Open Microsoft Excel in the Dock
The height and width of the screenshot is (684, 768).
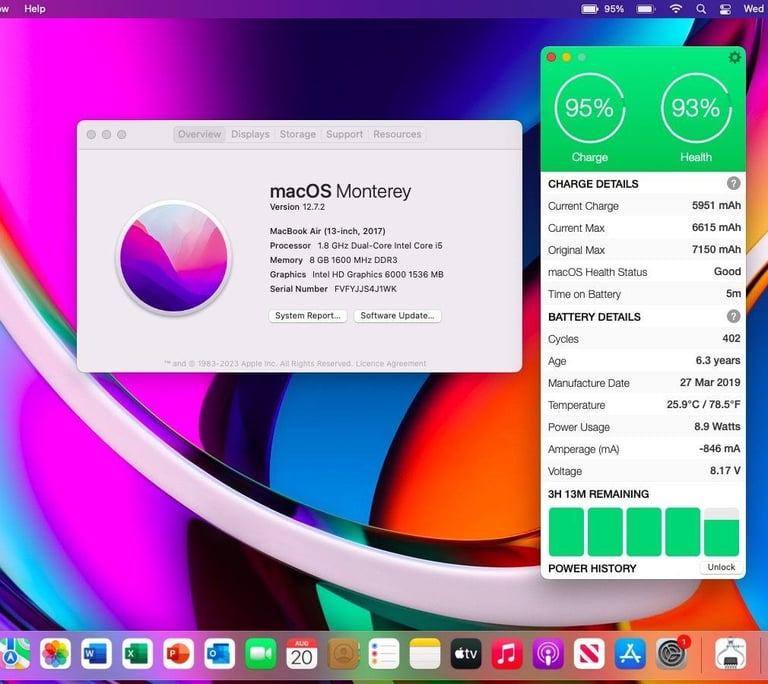pyautogui.click(x=137, y=654)
